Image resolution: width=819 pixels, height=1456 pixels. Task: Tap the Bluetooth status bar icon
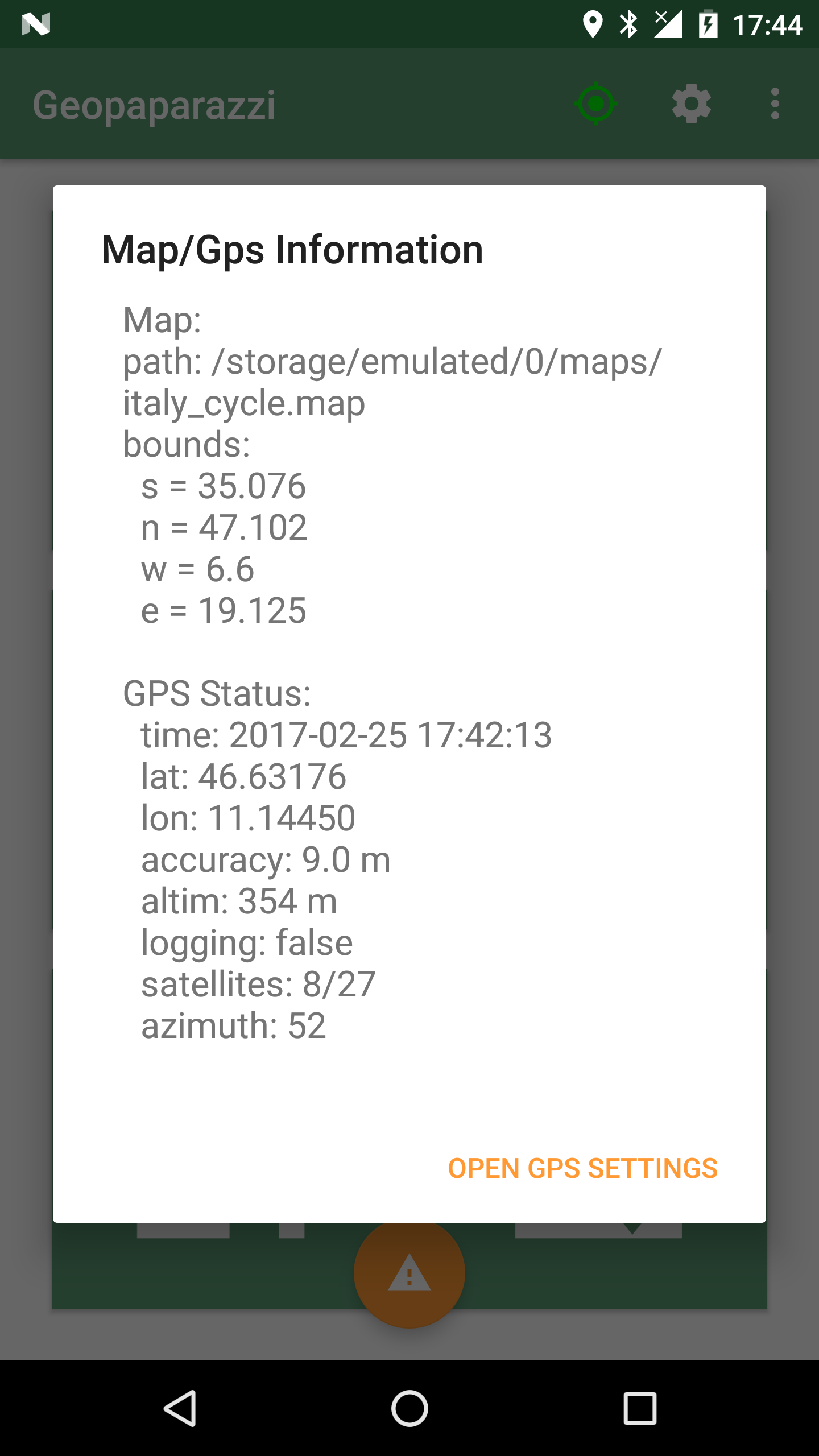629,24
